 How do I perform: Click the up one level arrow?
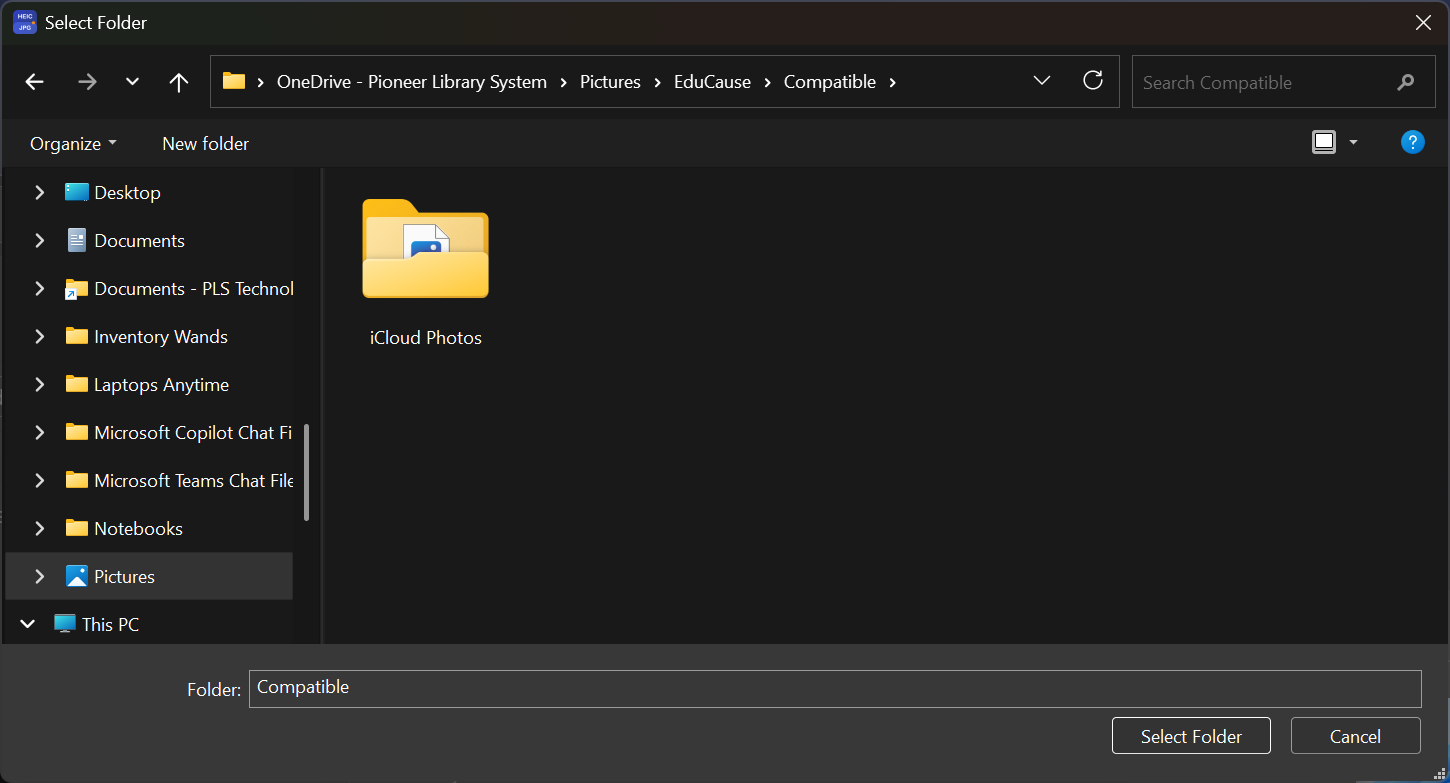[179, 82]
